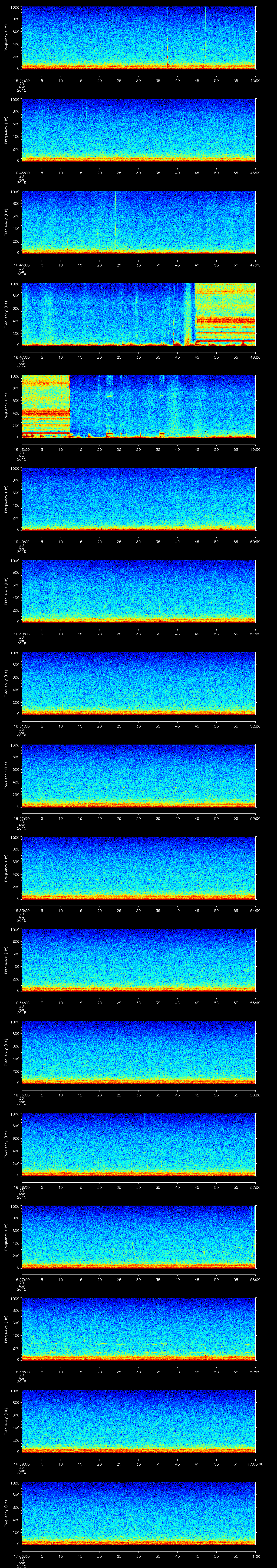The height and width of the screenshot is (1568, 277).
Task: Select the spectrogram panel beginning at 16:56:00
Action: tap(138, 1145)
